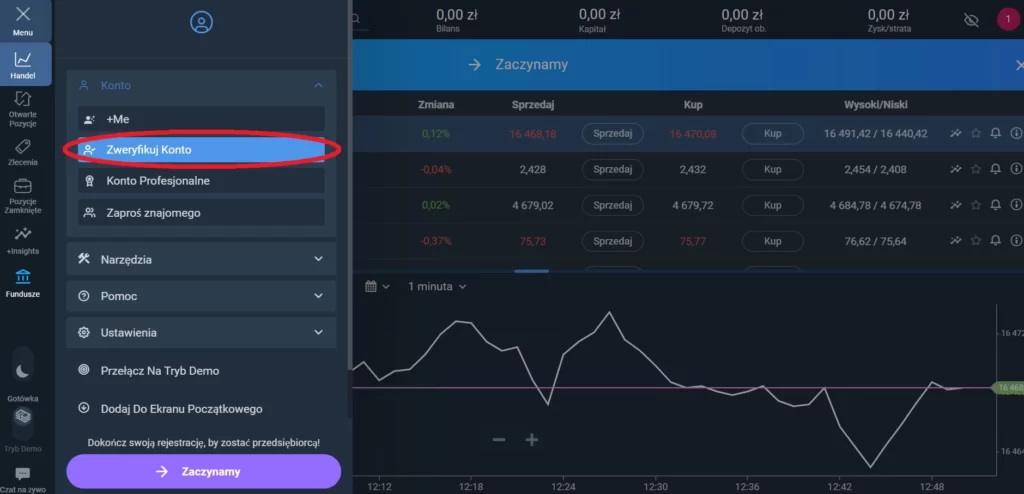1024x494 pixels.
Task: Toggle the dark mode moon switch
Action: click(23, 368)
